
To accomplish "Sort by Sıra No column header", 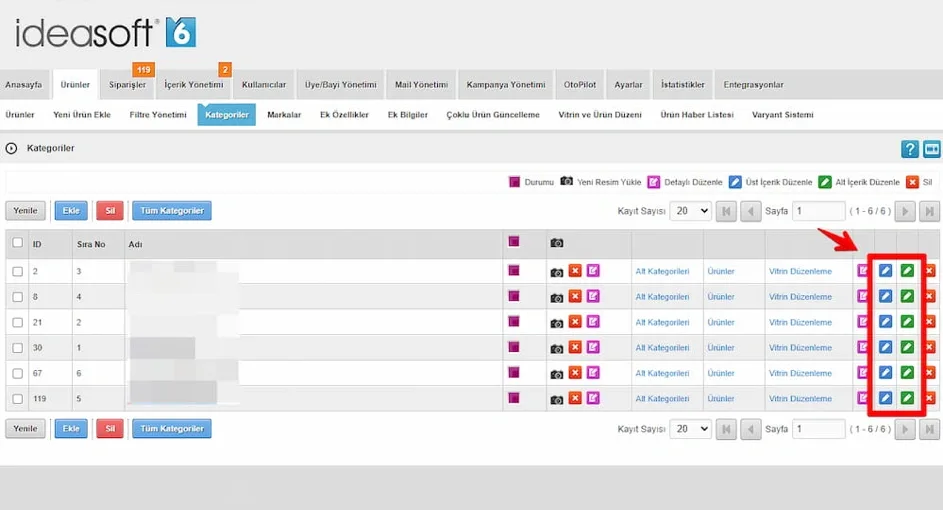I will tap(91, 244).
